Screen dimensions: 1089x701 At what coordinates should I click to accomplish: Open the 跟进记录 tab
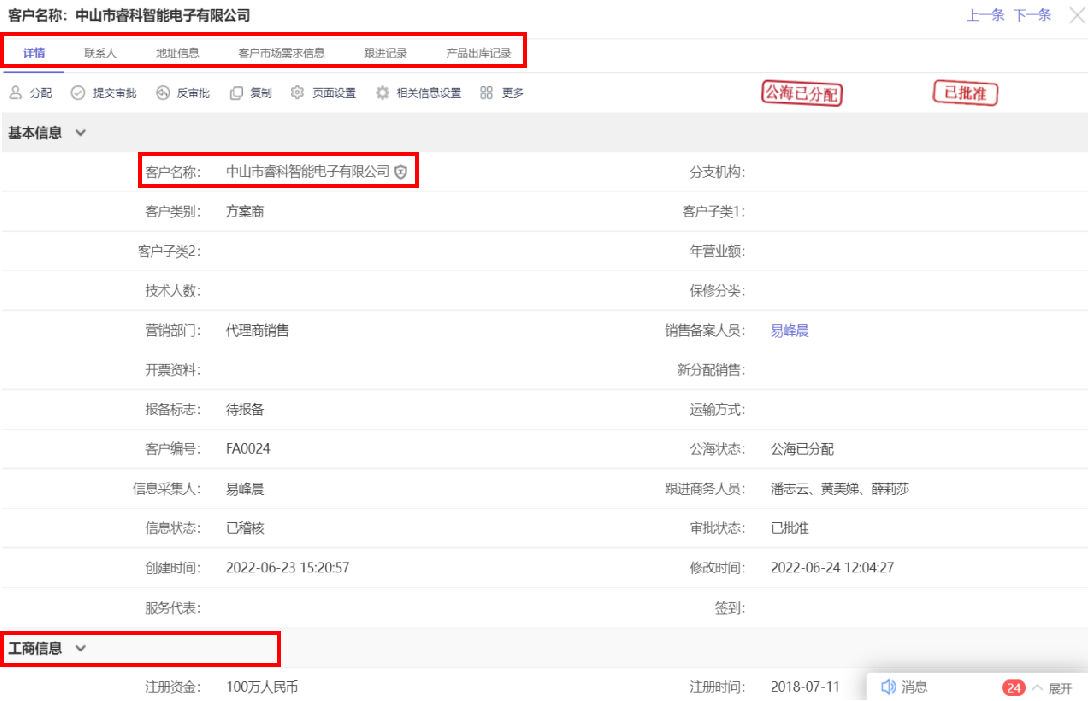(385, 53)
